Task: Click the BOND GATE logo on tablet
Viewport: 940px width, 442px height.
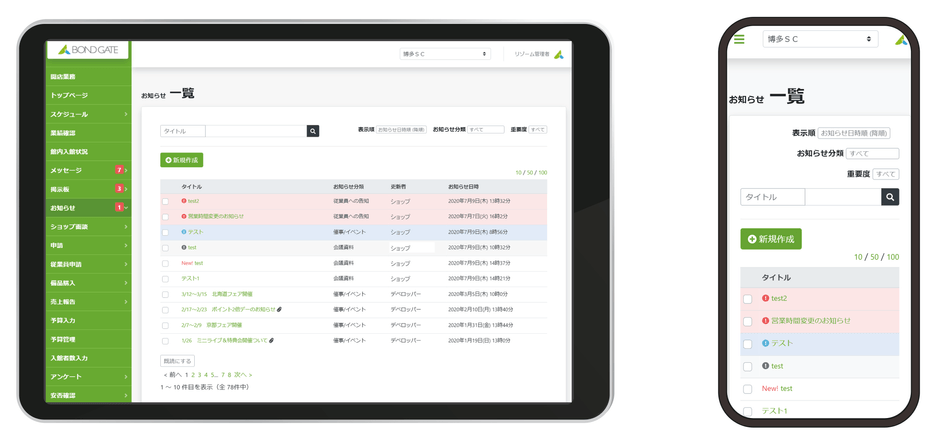Action: pos(88,50)
